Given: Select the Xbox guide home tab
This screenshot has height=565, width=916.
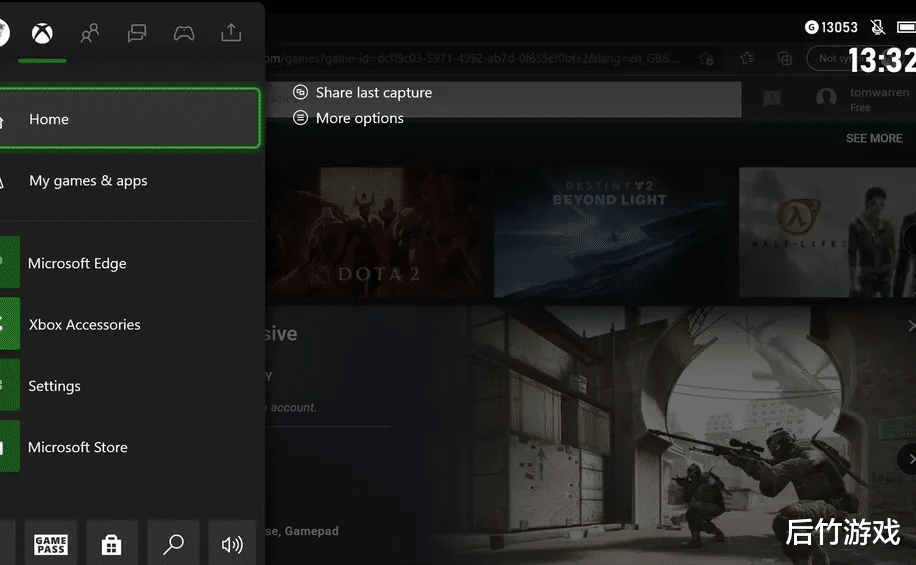Looking at the screenshot, I should 42,33.
